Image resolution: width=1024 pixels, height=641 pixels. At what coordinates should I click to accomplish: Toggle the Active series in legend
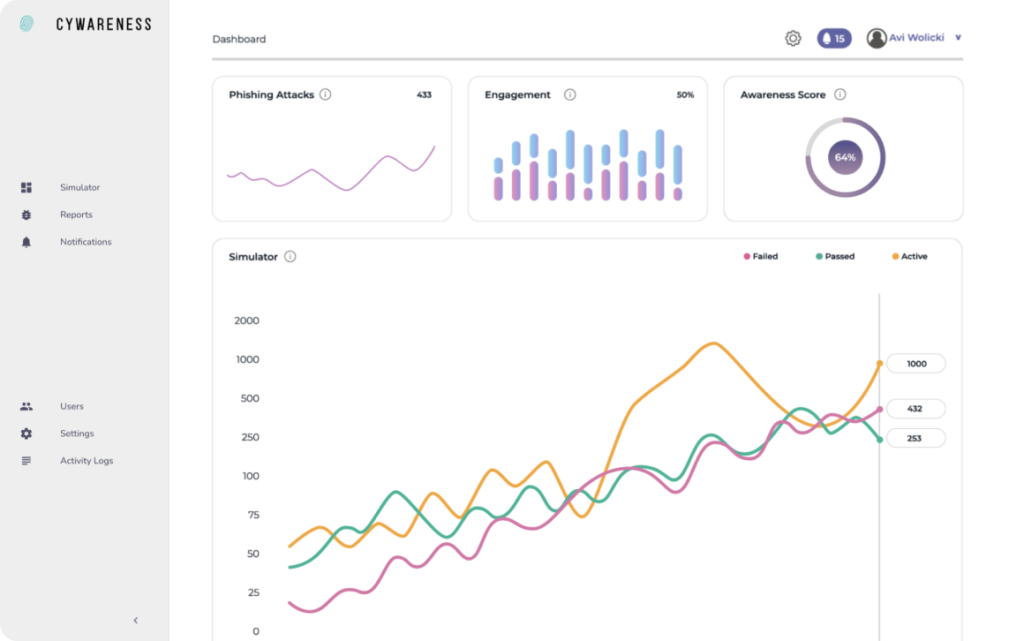click(909, 257)
